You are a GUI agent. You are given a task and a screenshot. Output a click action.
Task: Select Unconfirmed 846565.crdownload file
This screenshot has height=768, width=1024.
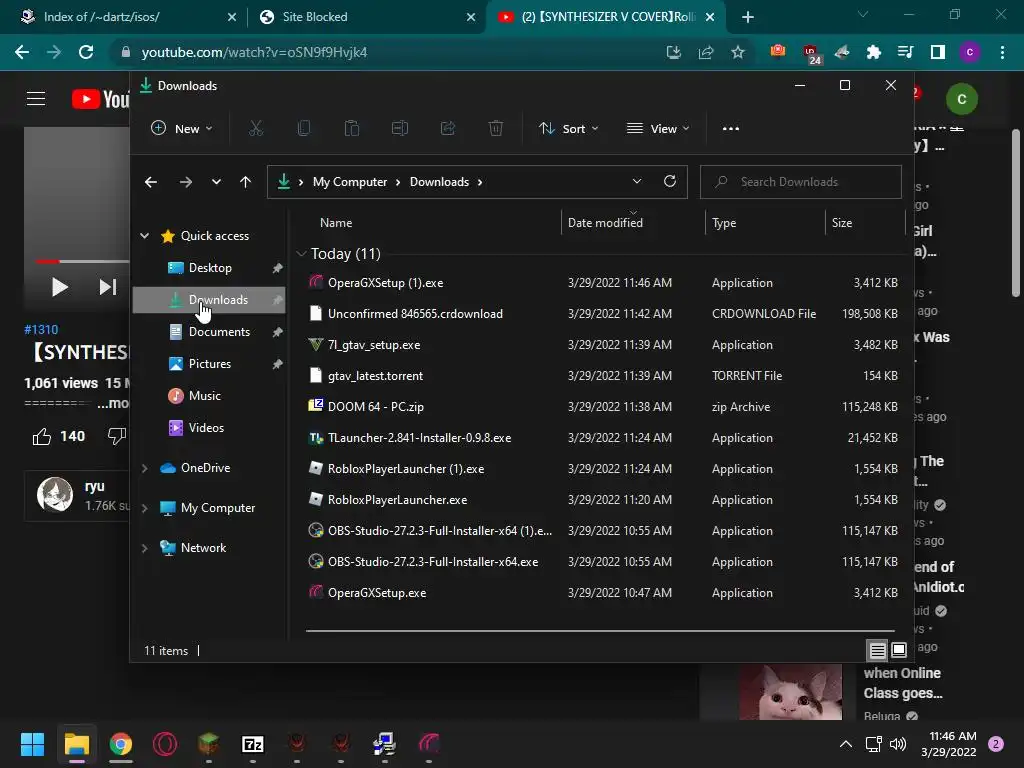[415, 313]
